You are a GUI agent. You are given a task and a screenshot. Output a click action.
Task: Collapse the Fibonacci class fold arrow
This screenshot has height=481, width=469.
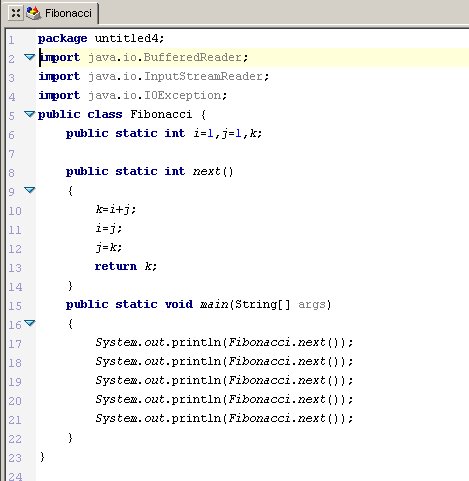pyautogui.click(x=30, y=114)
